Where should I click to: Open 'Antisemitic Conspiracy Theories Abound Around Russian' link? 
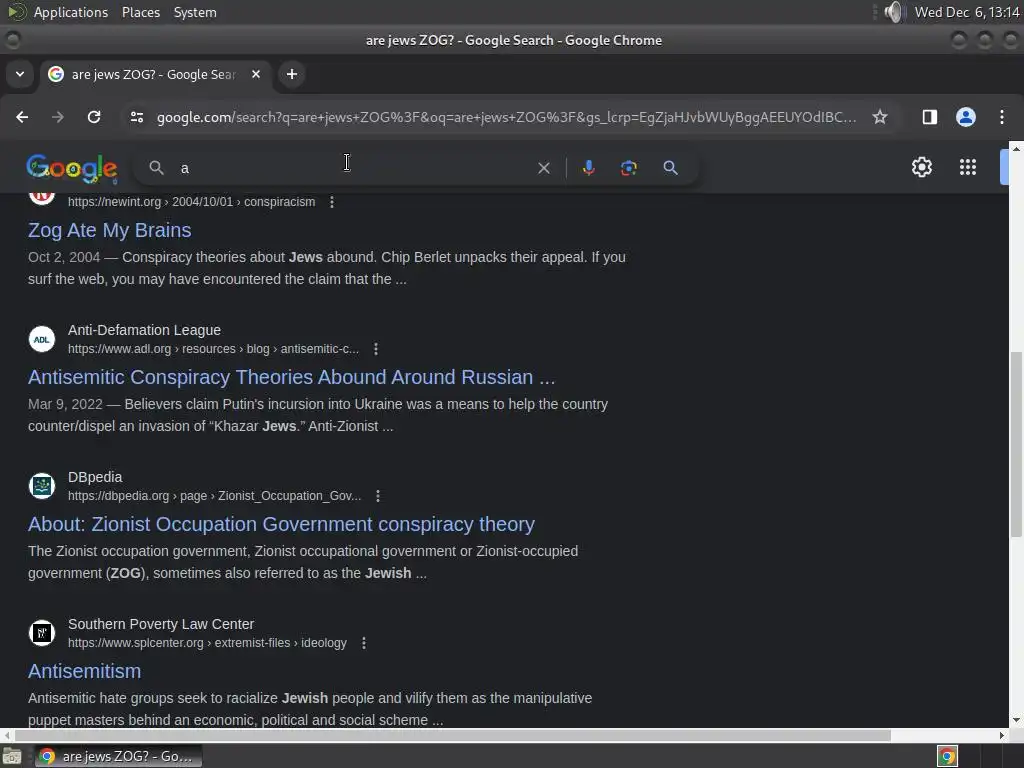click(291, 377)
